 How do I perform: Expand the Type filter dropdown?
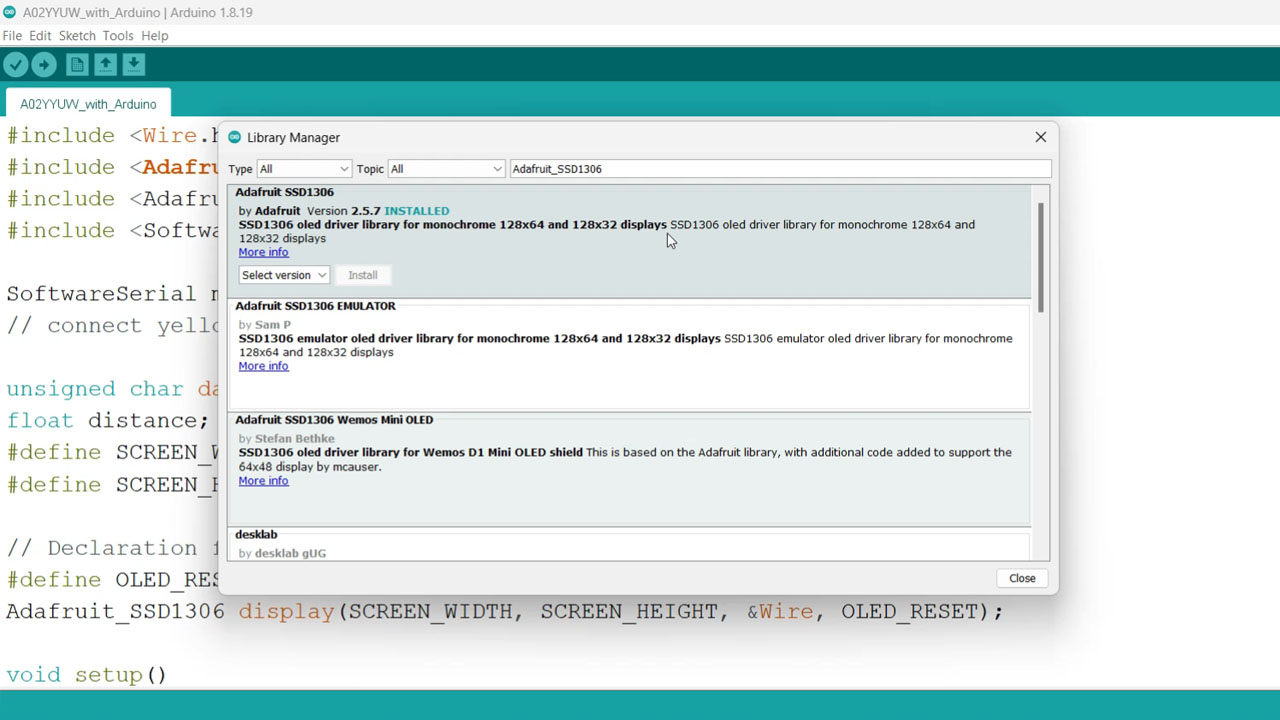coord(304,169)
